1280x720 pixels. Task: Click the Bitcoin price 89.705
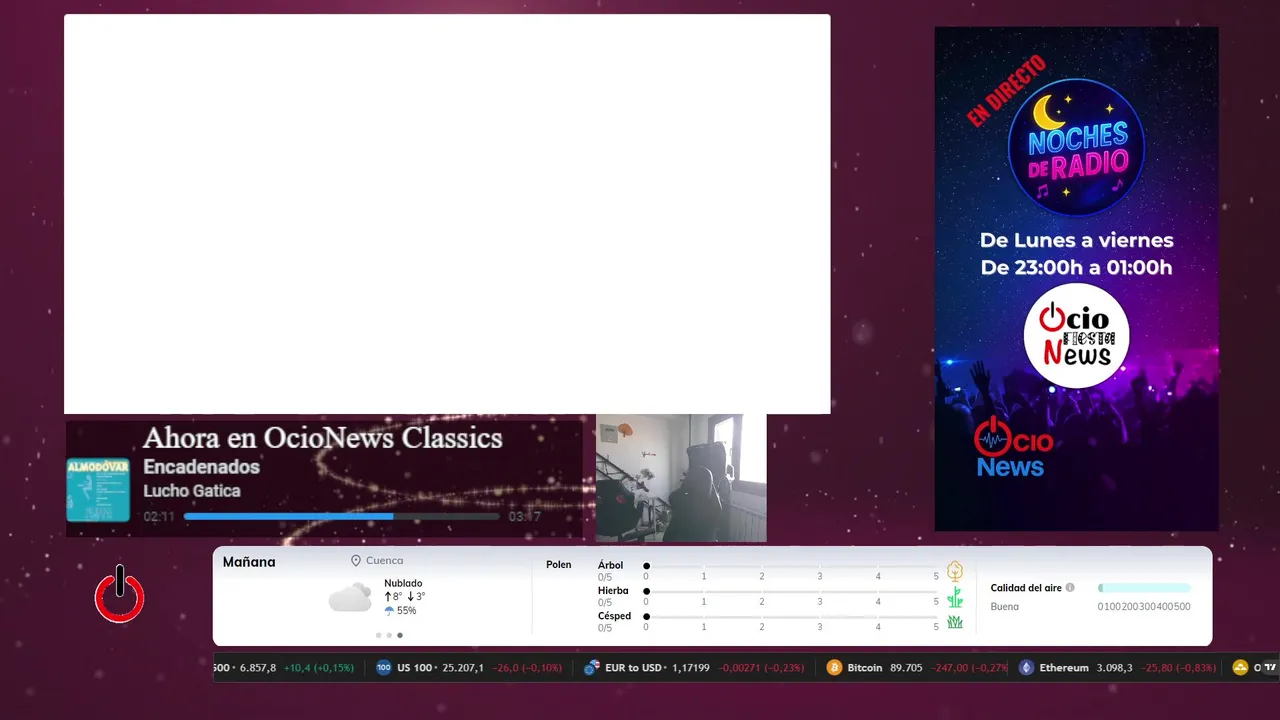pos(905,668)
